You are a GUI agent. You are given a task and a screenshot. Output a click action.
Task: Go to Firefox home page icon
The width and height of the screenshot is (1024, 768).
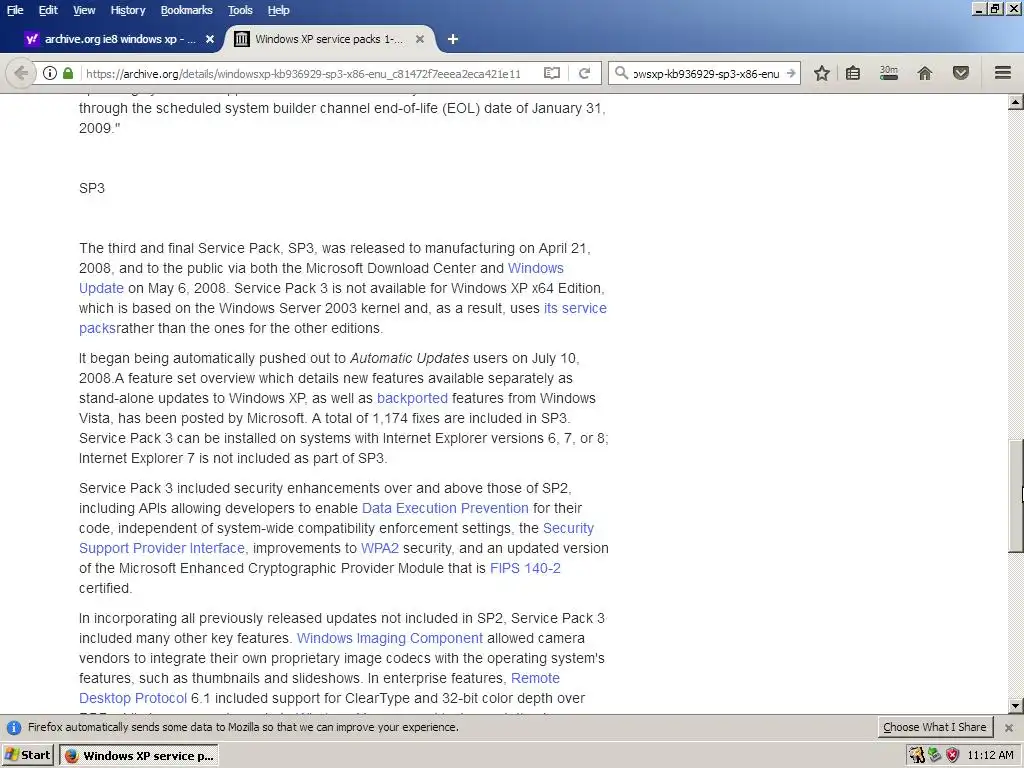(924, 73)
